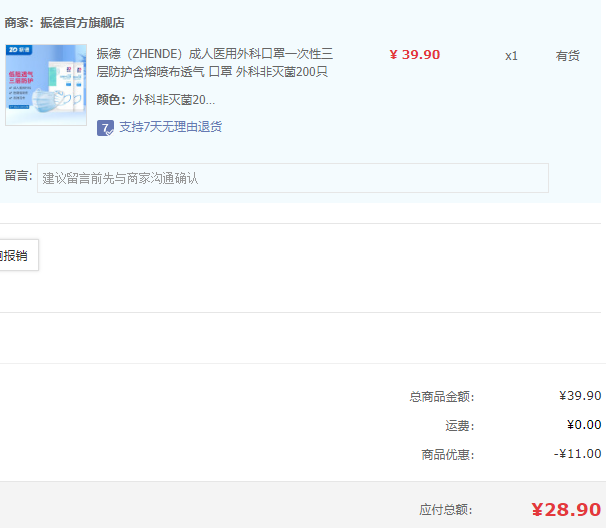The width and height of the screenshot is (606, 528).
Task: Open the 振德 surgical mask product title
Action: click(x=214, y=63)
